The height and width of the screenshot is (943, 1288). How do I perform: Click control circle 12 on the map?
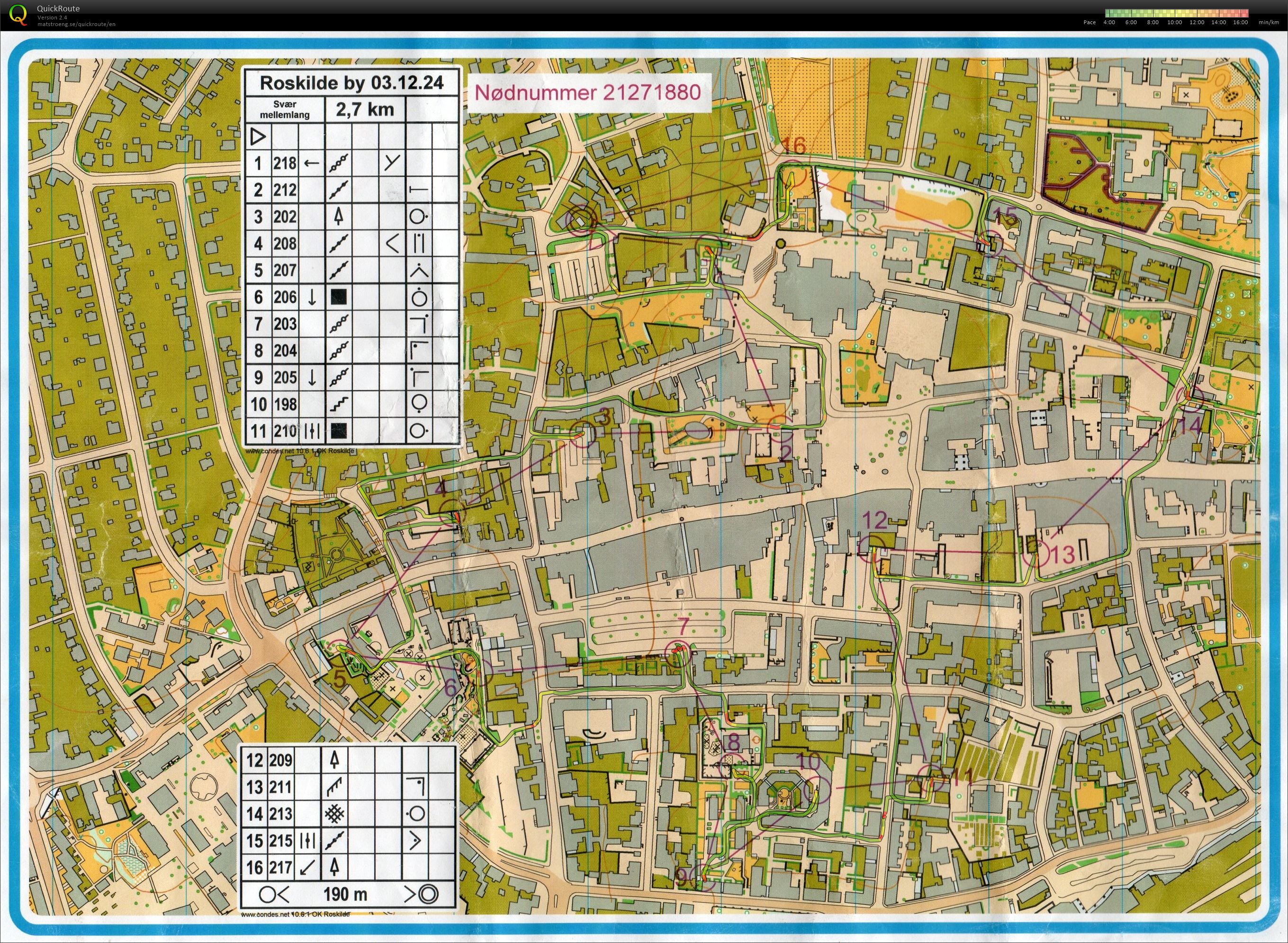click(x=872, y=549)
